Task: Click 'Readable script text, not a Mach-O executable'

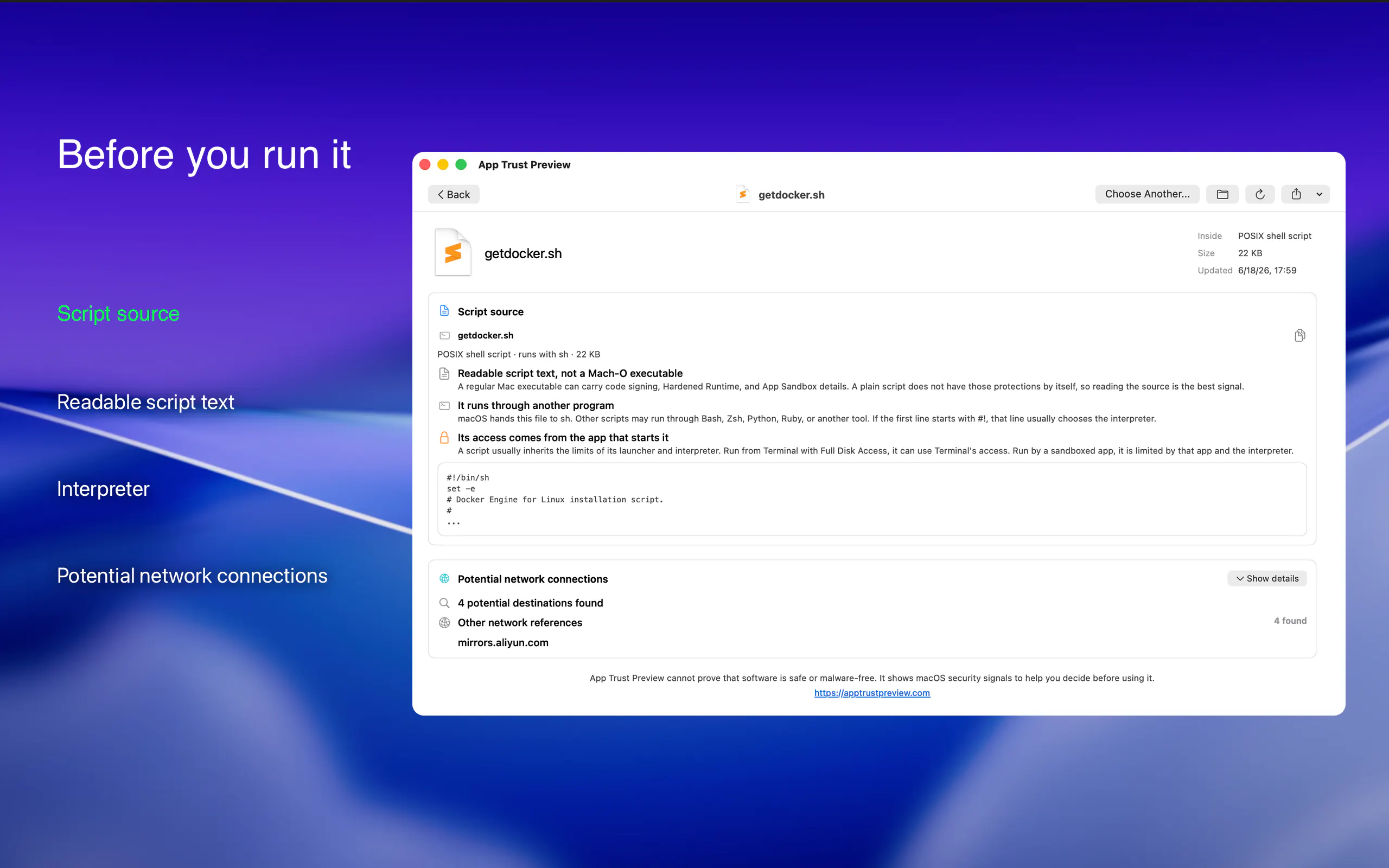Action: coord(570,373)
